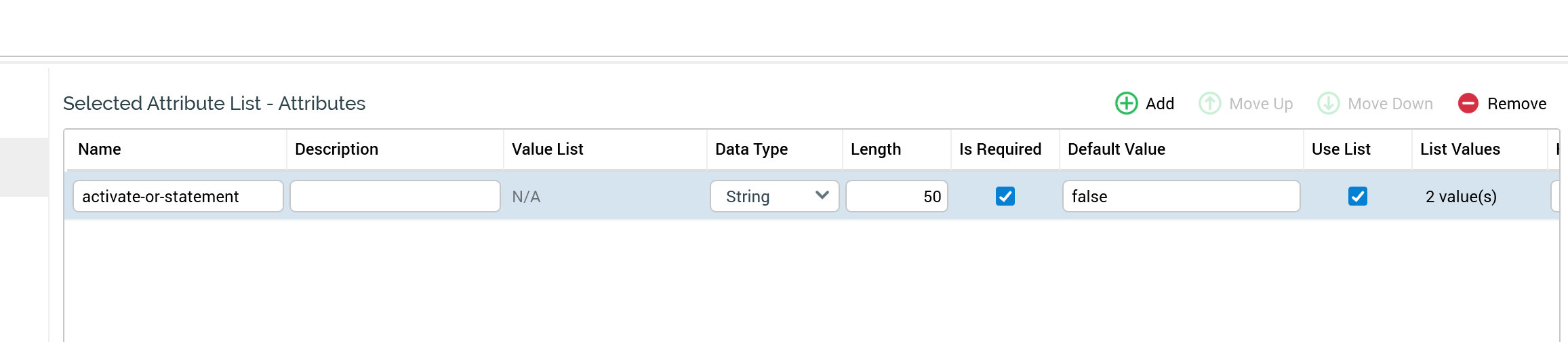Click the Name column header
Image resolution: width=1568 pixels, height=342 pixels.
[100, 149]
